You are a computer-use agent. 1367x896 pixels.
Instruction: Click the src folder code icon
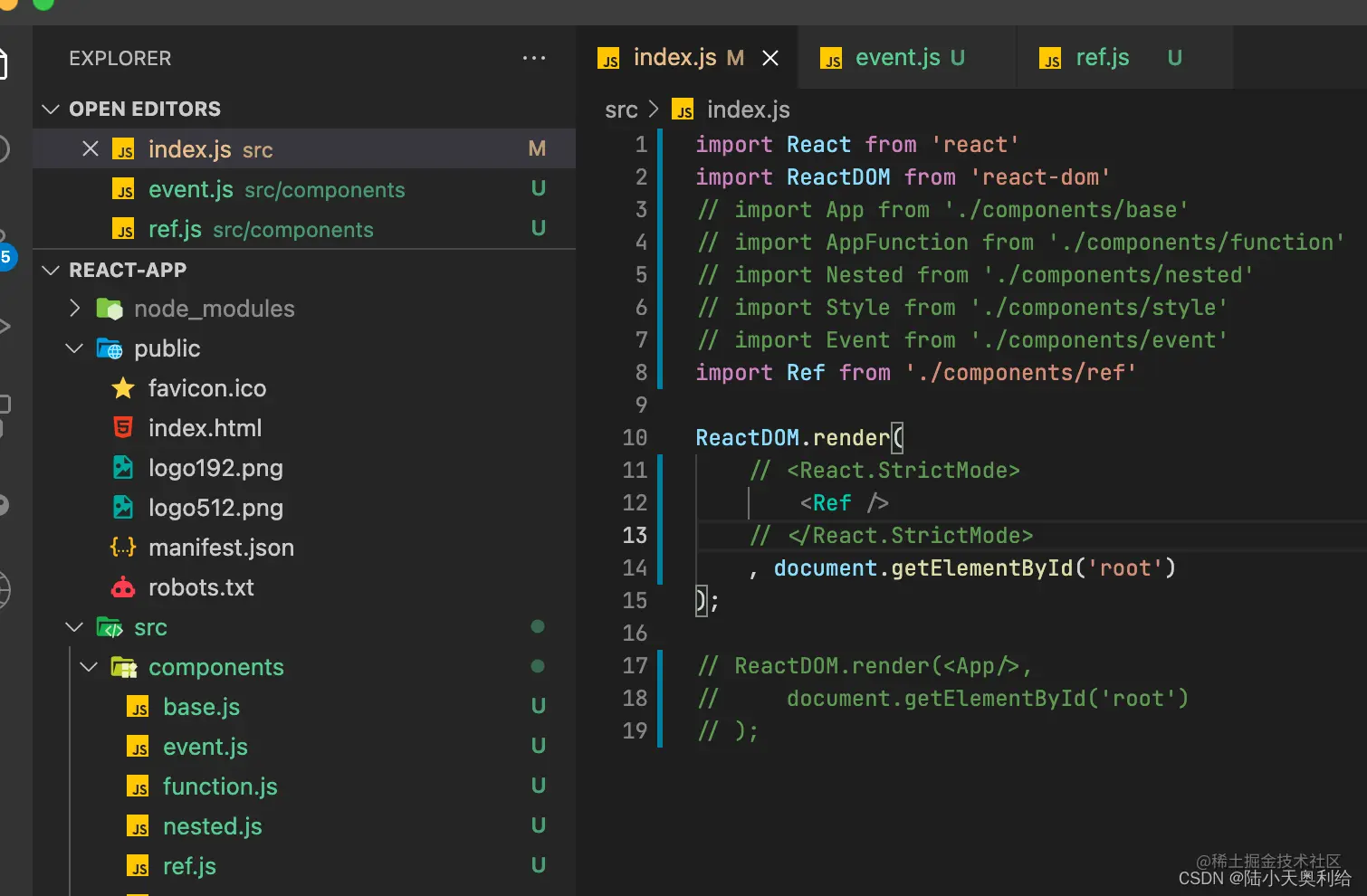tap(110, 627)
